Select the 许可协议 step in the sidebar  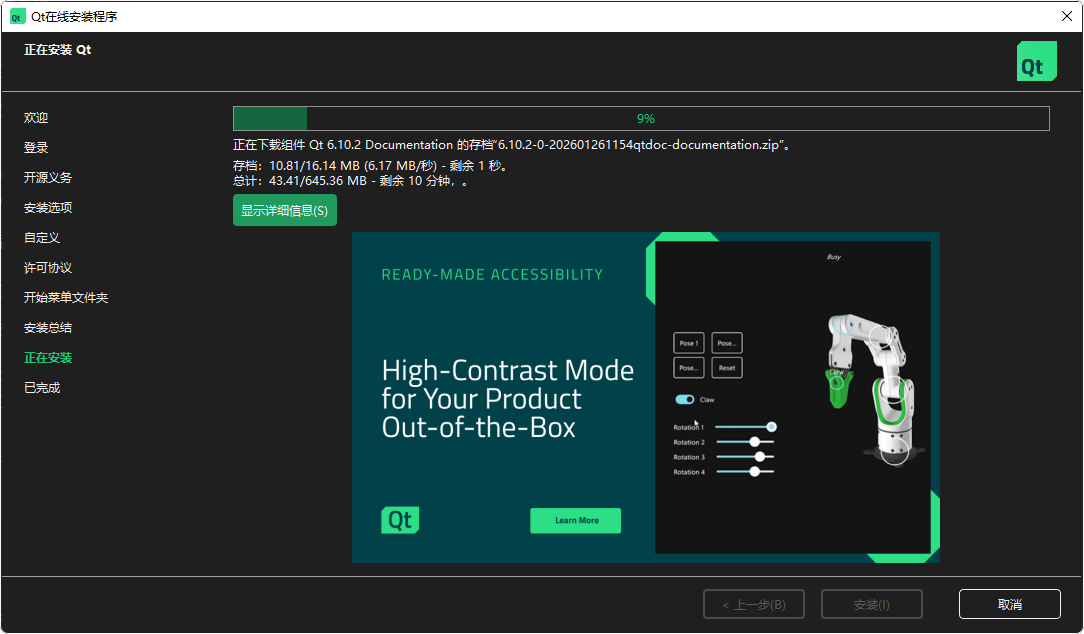(48, 268)
